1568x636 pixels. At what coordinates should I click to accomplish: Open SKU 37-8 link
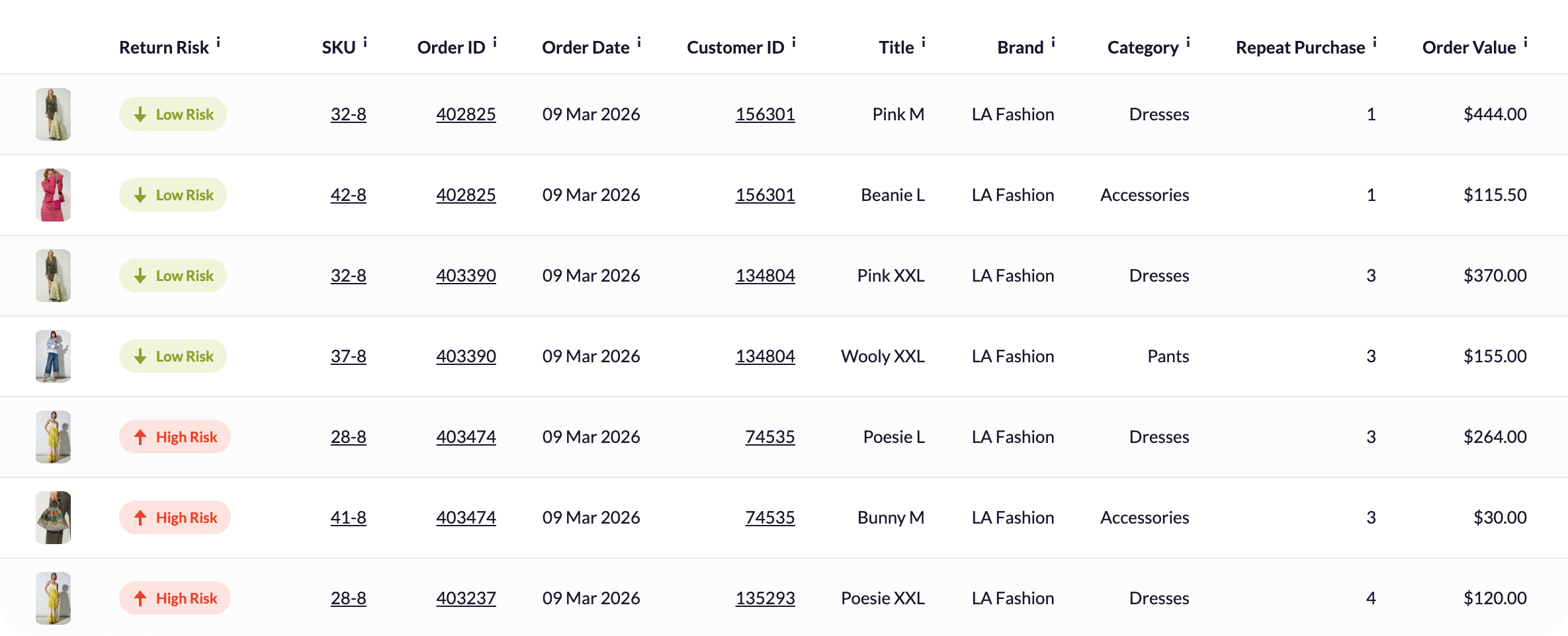click(x=349, y=356)
